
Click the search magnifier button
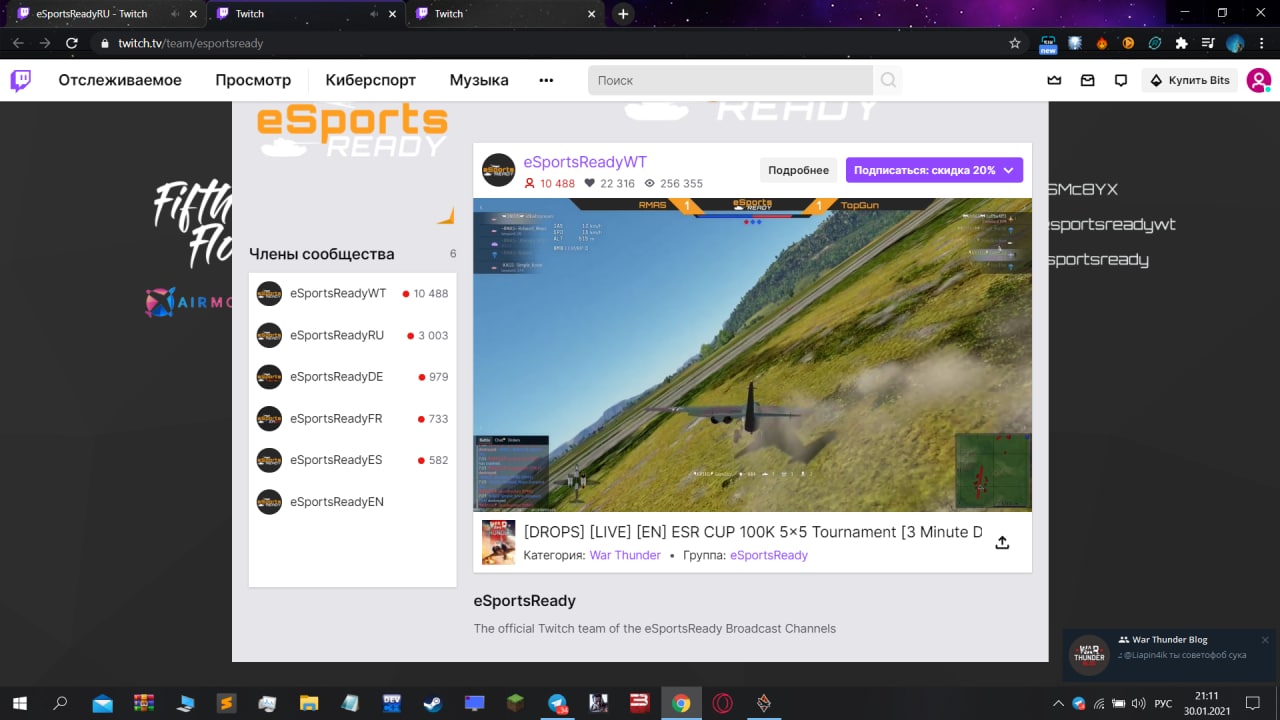pos(888,80)
